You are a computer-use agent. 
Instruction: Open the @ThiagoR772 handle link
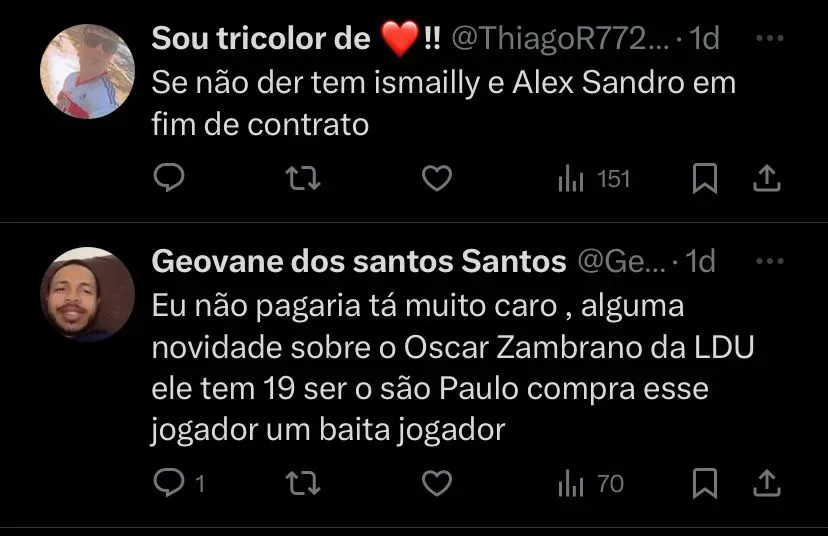click(560, 38)
